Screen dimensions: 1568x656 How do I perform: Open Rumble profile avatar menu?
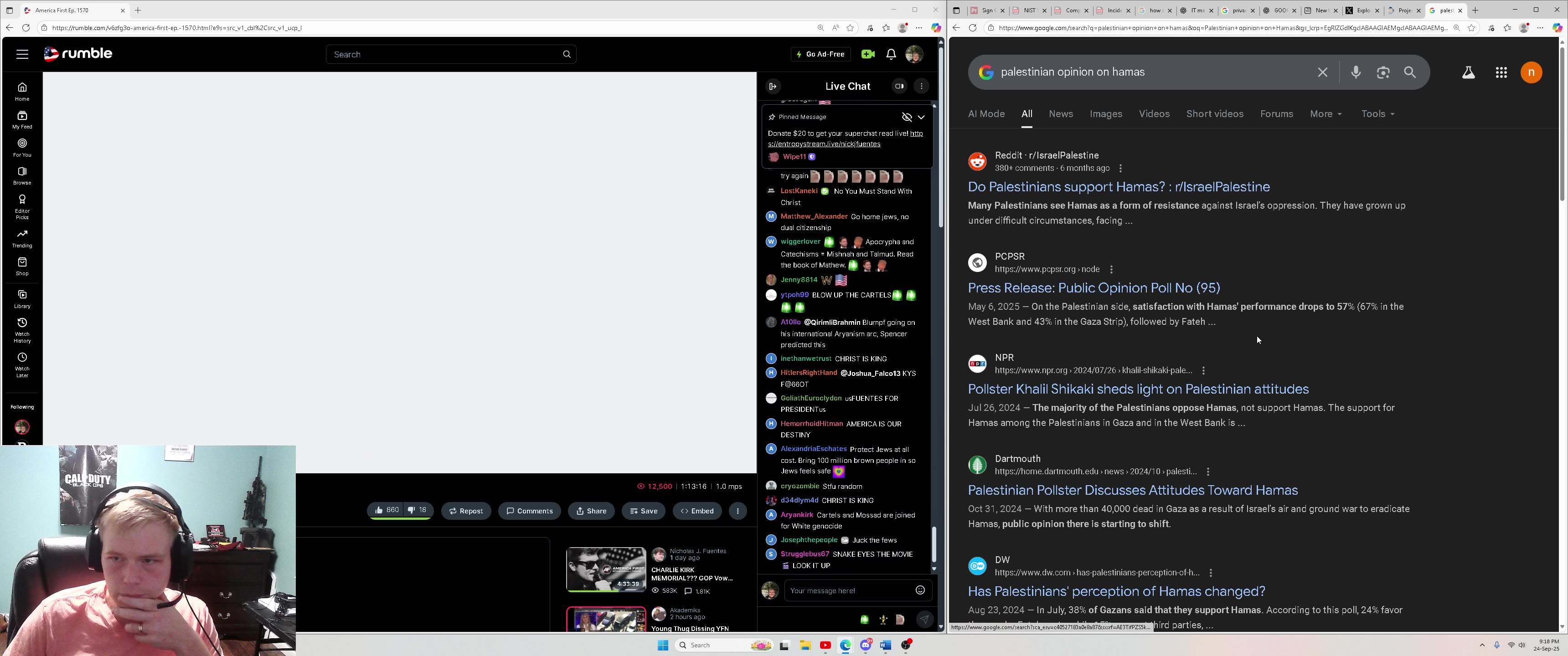click(x=914, y=54)
